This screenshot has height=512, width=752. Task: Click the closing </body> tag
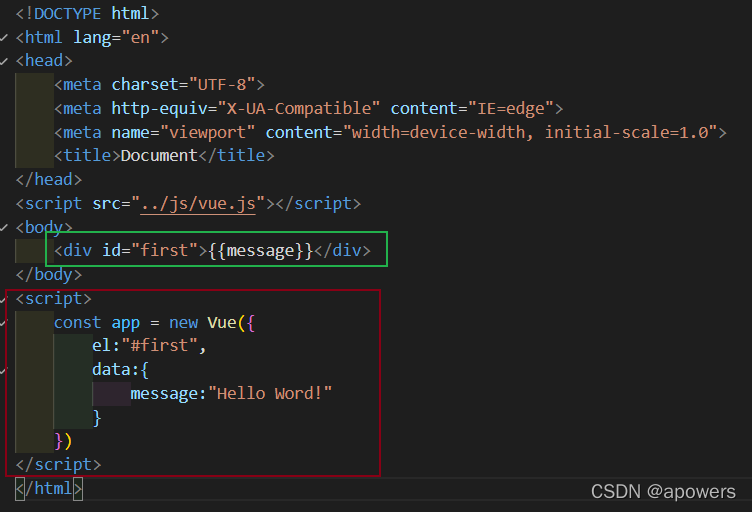pos(48,275)
